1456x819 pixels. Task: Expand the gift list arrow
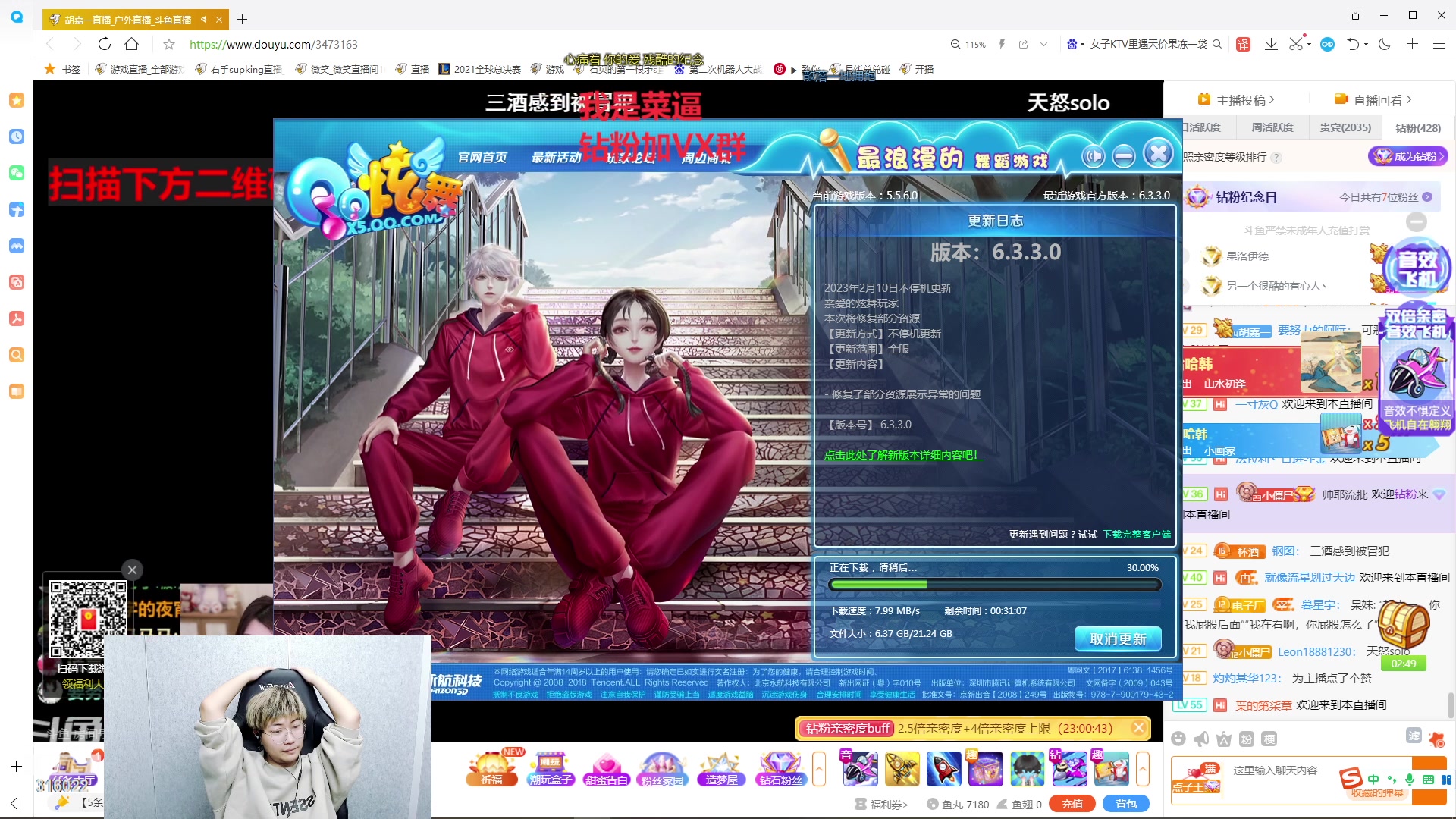click(x=1143, y=769)
